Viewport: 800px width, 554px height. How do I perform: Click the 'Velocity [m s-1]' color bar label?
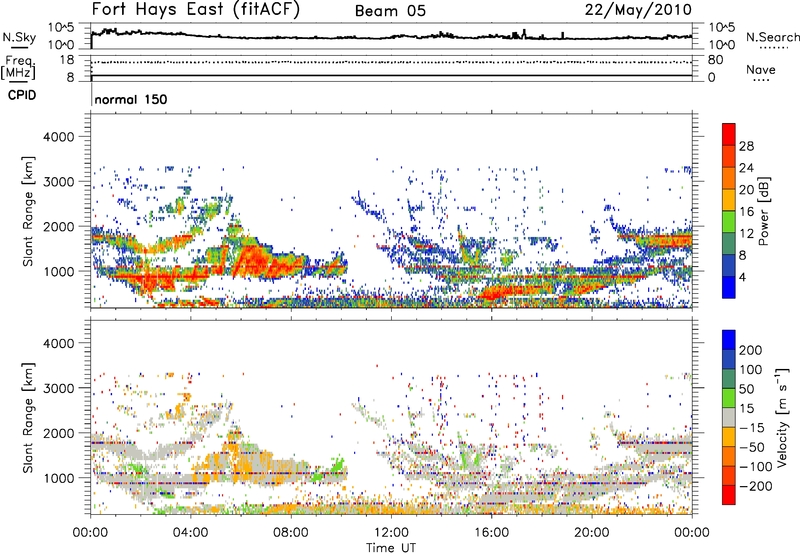click(x=782, y=418)
